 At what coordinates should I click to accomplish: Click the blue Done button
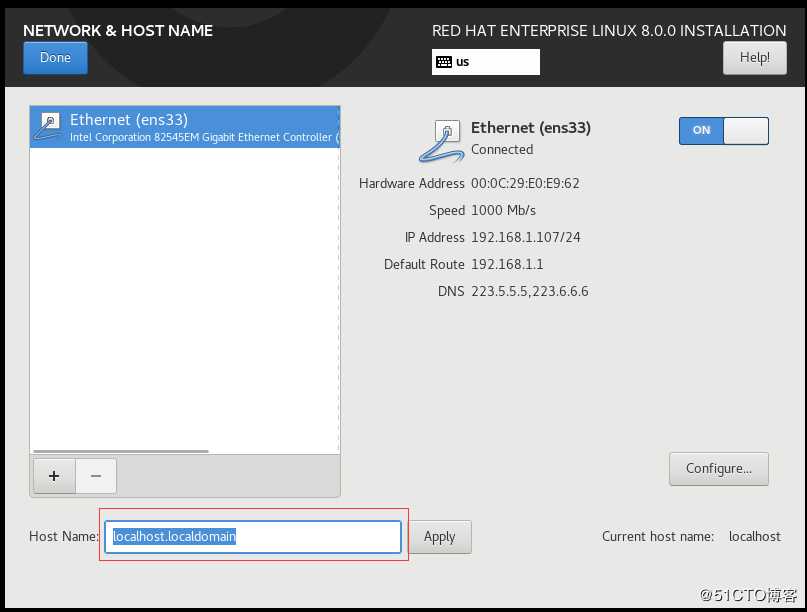click(x=55, y=58)
